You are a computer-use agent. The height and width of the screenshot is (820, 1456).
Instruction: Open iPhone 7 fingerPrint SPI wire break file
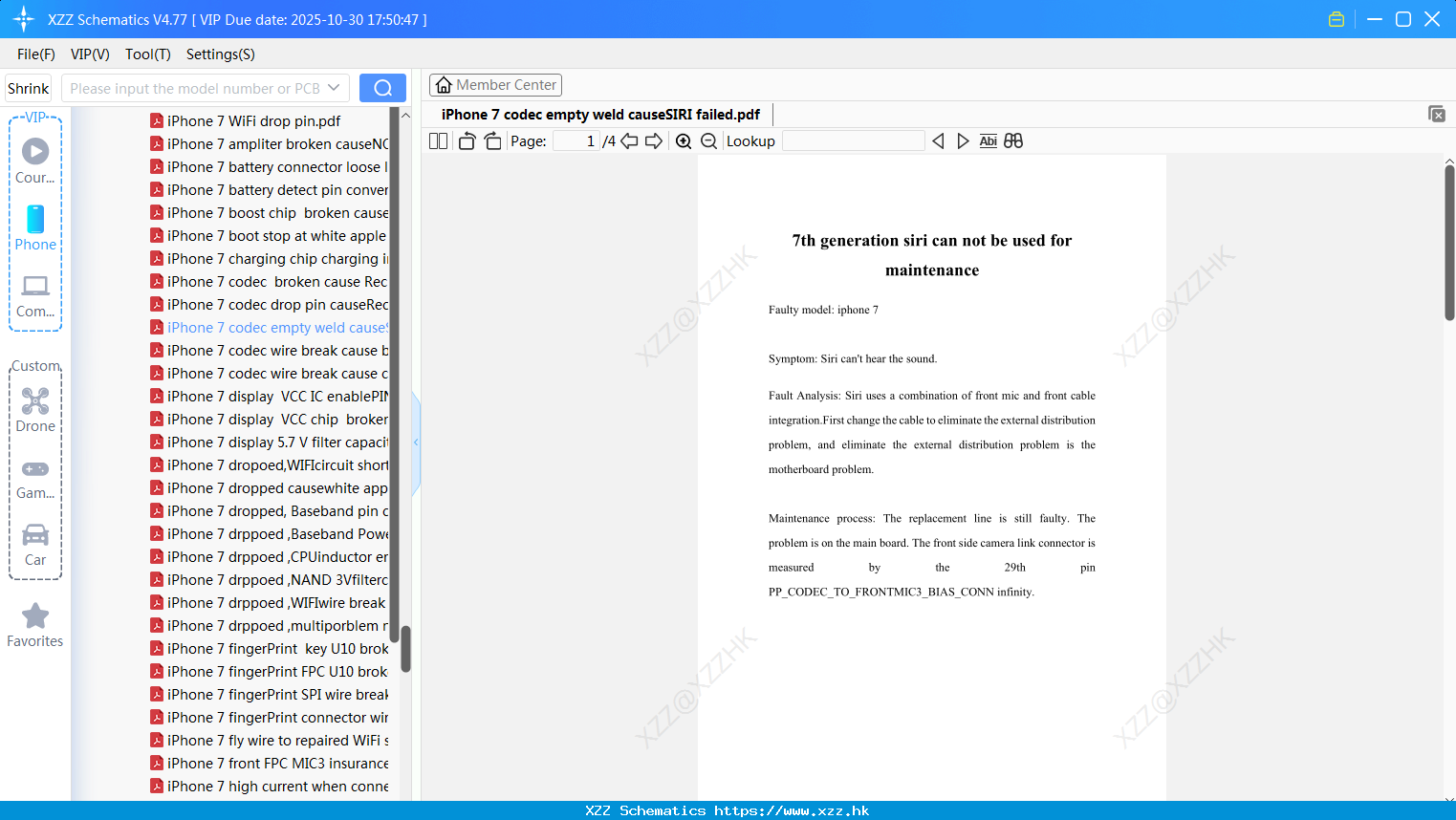(269, 695)
